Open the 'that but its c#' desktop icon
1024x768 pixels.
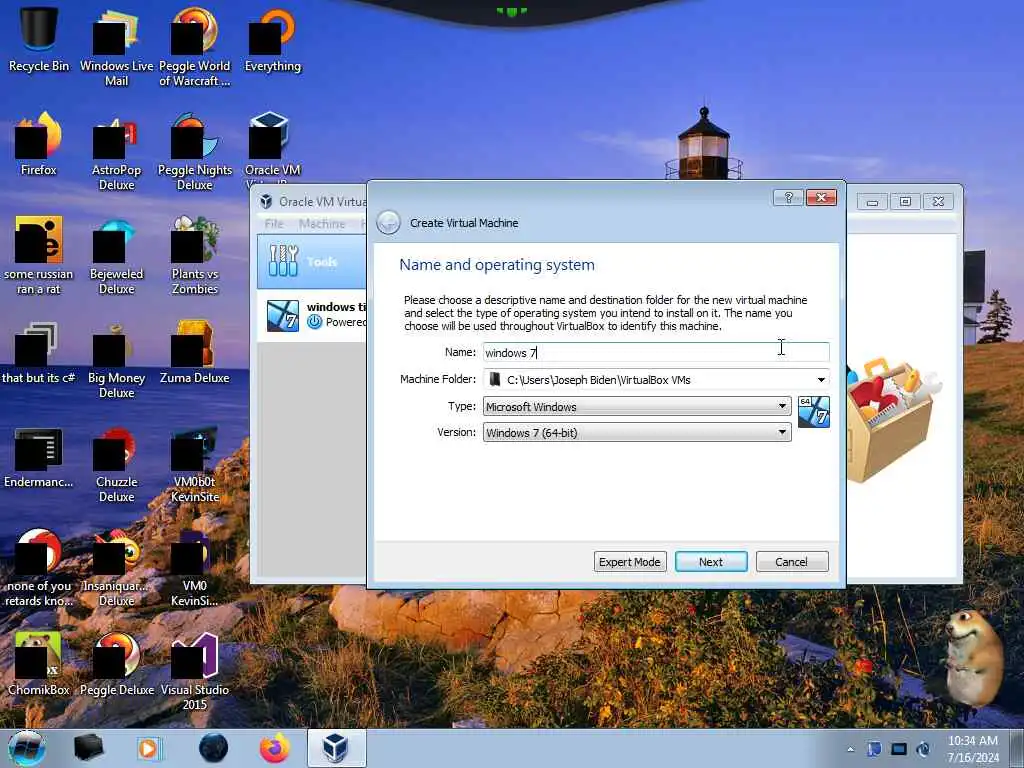38,353
